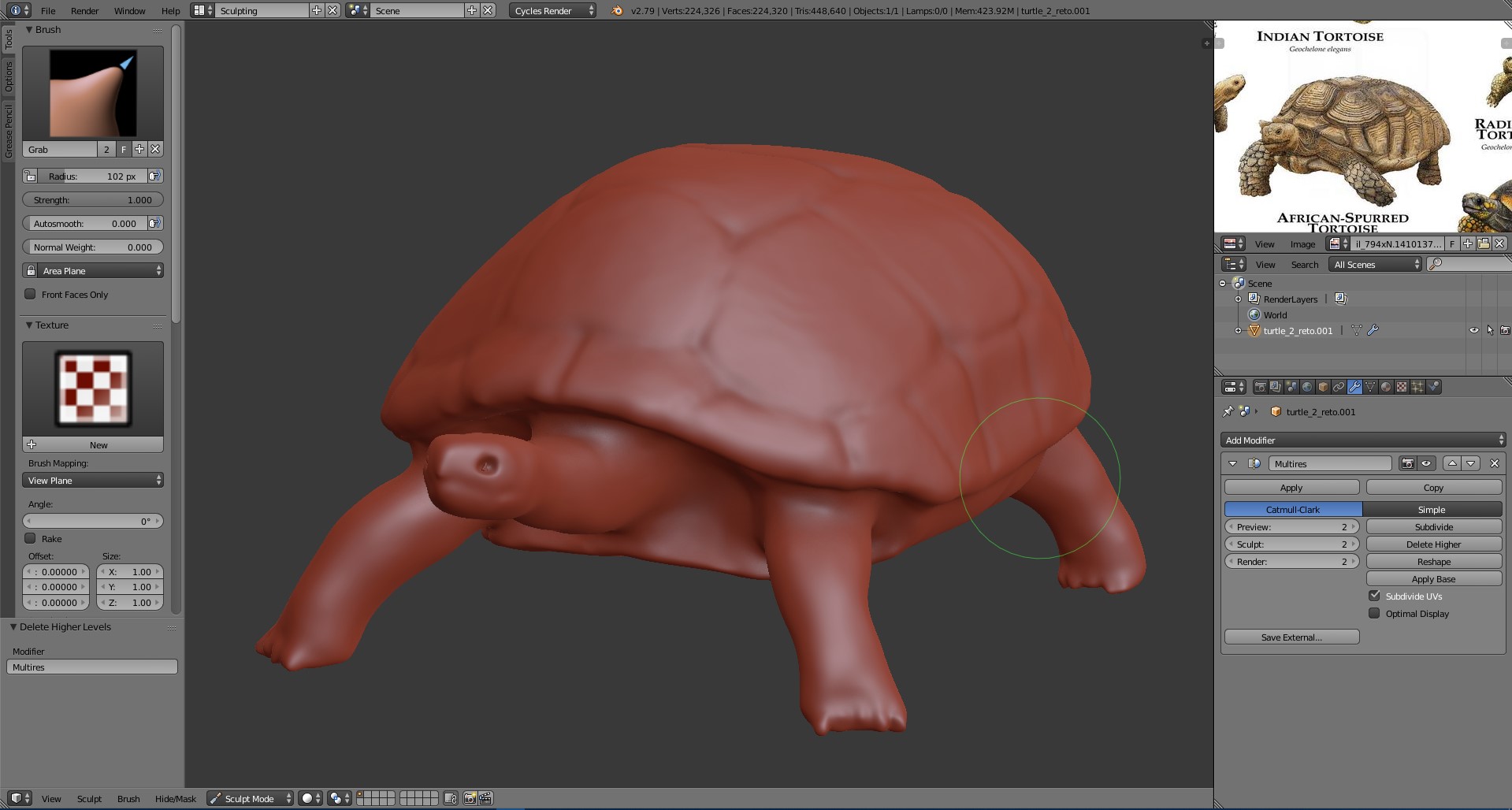
Task: Open the Cycles Render engine dropdown
Action: (x=552, y=10)
